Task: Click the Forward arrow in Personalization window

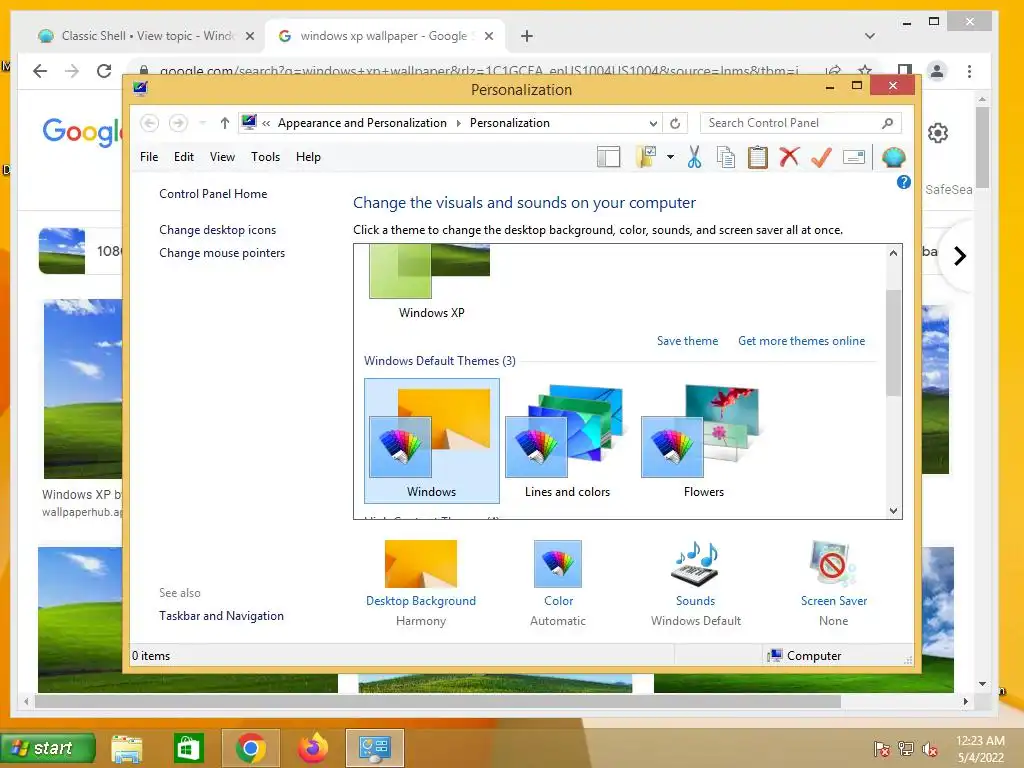Action: tap(178, 123)
